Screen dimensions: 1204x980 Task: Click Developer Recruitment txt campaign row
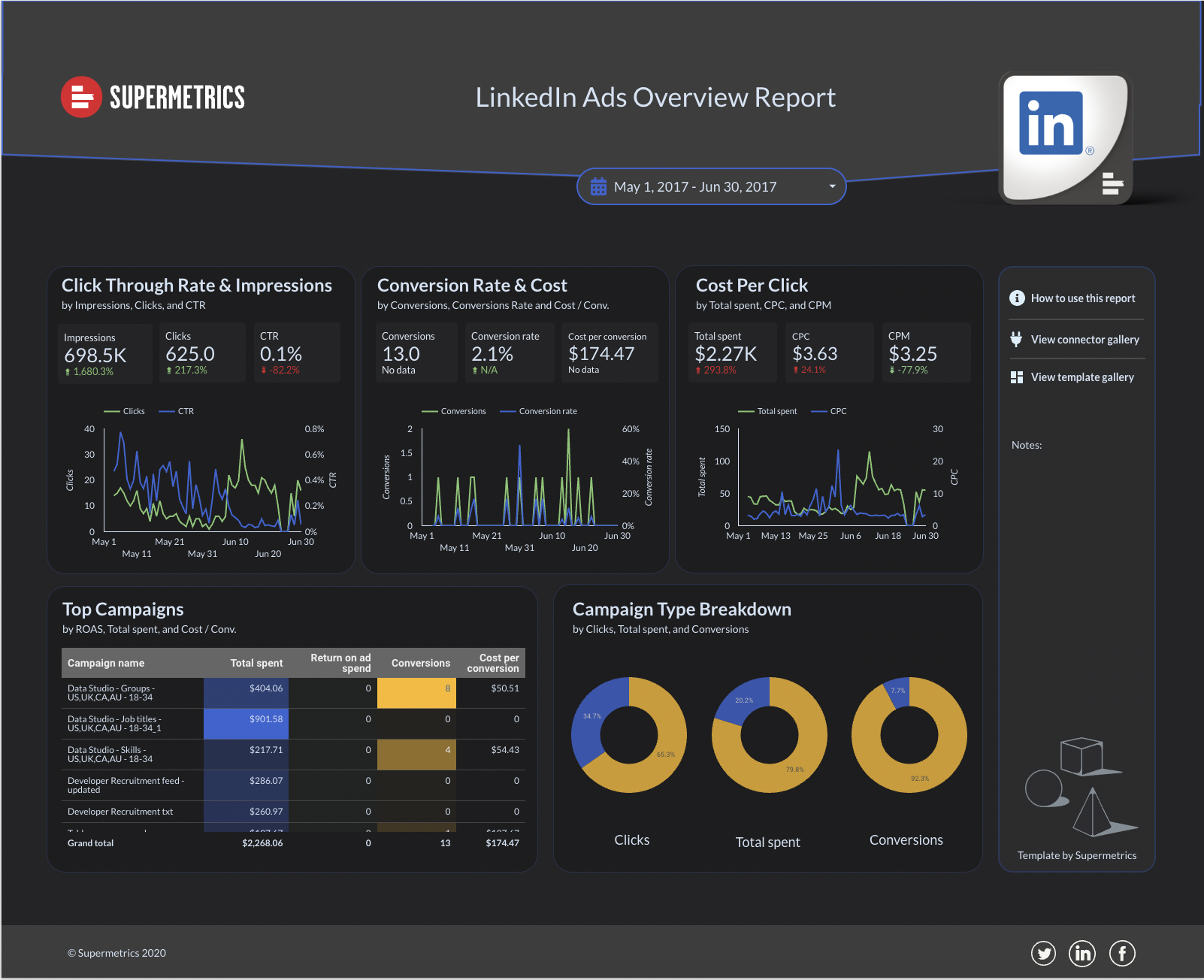(x=293, y=812)
